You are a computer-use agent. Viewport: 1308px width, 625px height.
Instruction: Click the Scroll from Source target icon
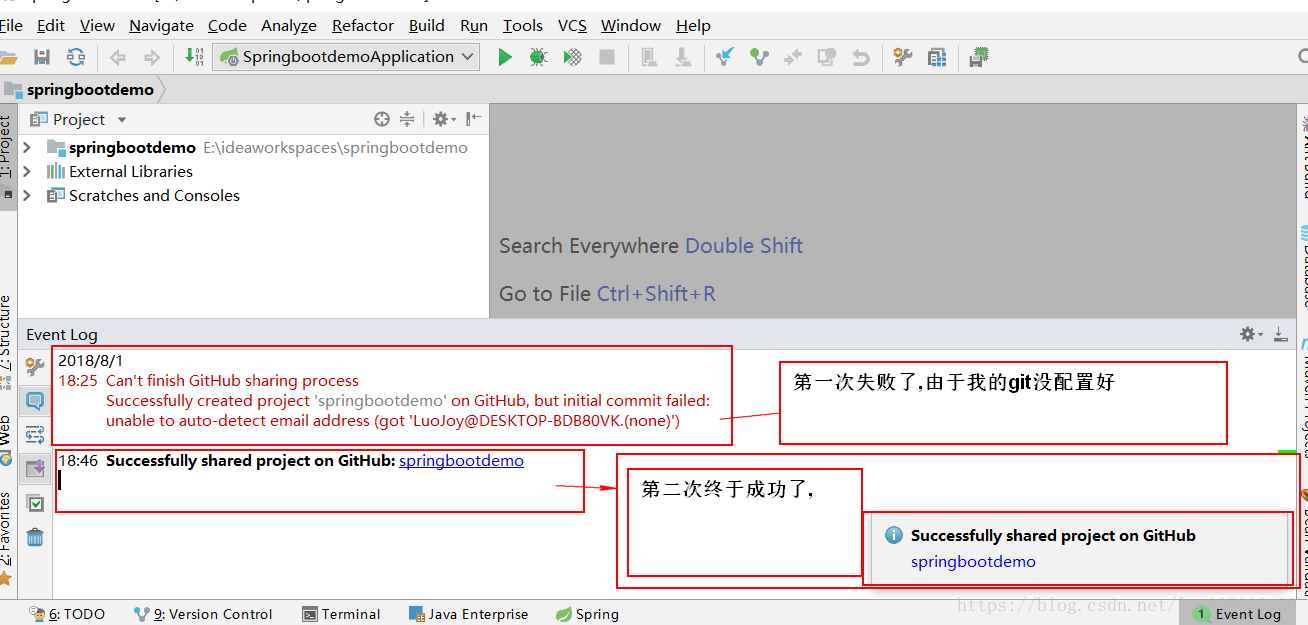point(382,119)
